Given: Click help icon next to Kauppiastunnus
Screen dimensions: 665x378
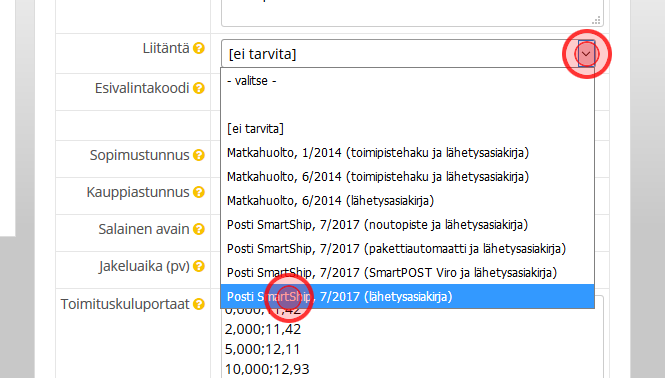Looking at the screenshot, I should pyautogui.click(x=198, y=192).
